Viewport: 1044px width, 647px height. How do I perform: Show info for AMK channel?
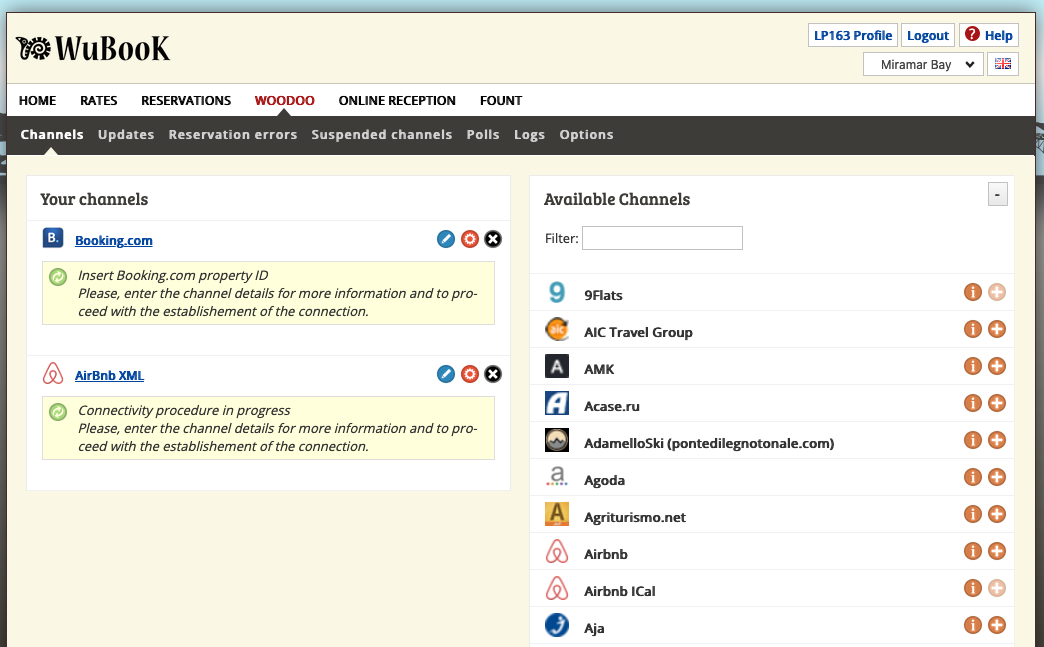pos(973,366)
